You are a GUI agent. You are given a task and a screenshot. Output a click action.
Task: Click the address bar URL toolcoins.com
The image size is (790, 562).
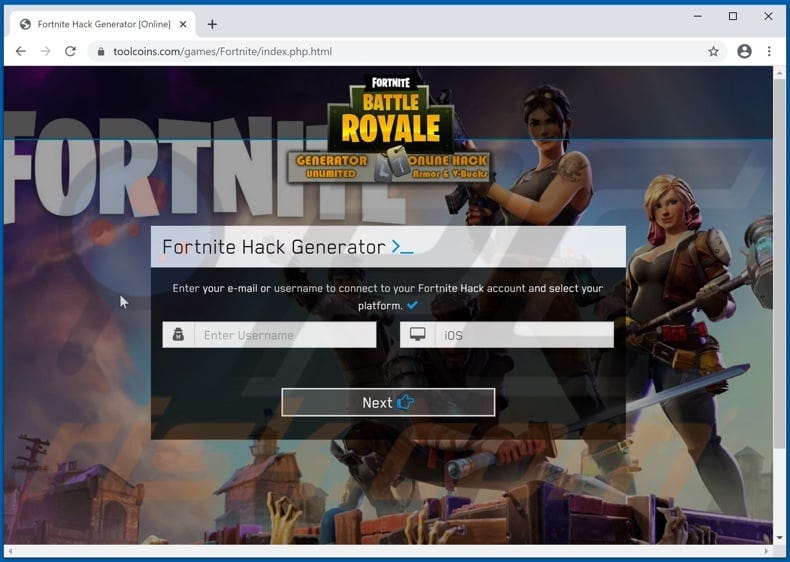pos(222,51)
